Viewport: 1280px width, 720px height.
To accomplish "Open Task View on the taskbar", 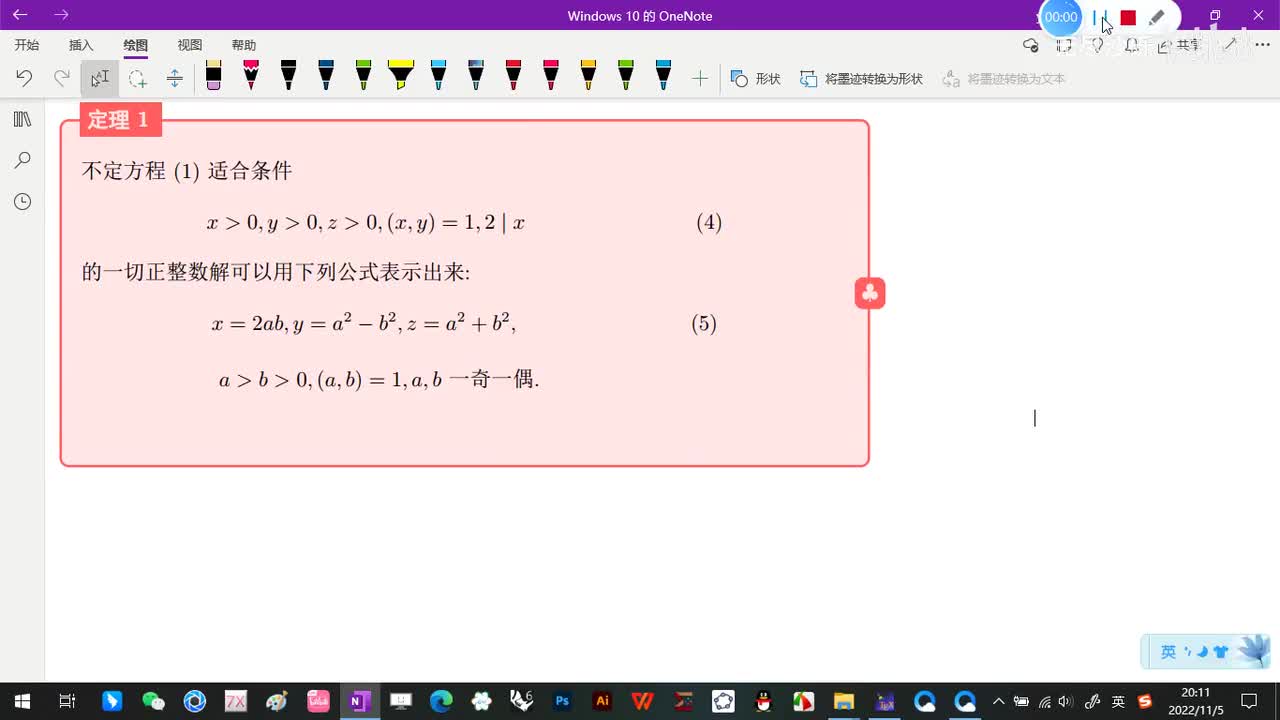I will [x=67, y=701].
